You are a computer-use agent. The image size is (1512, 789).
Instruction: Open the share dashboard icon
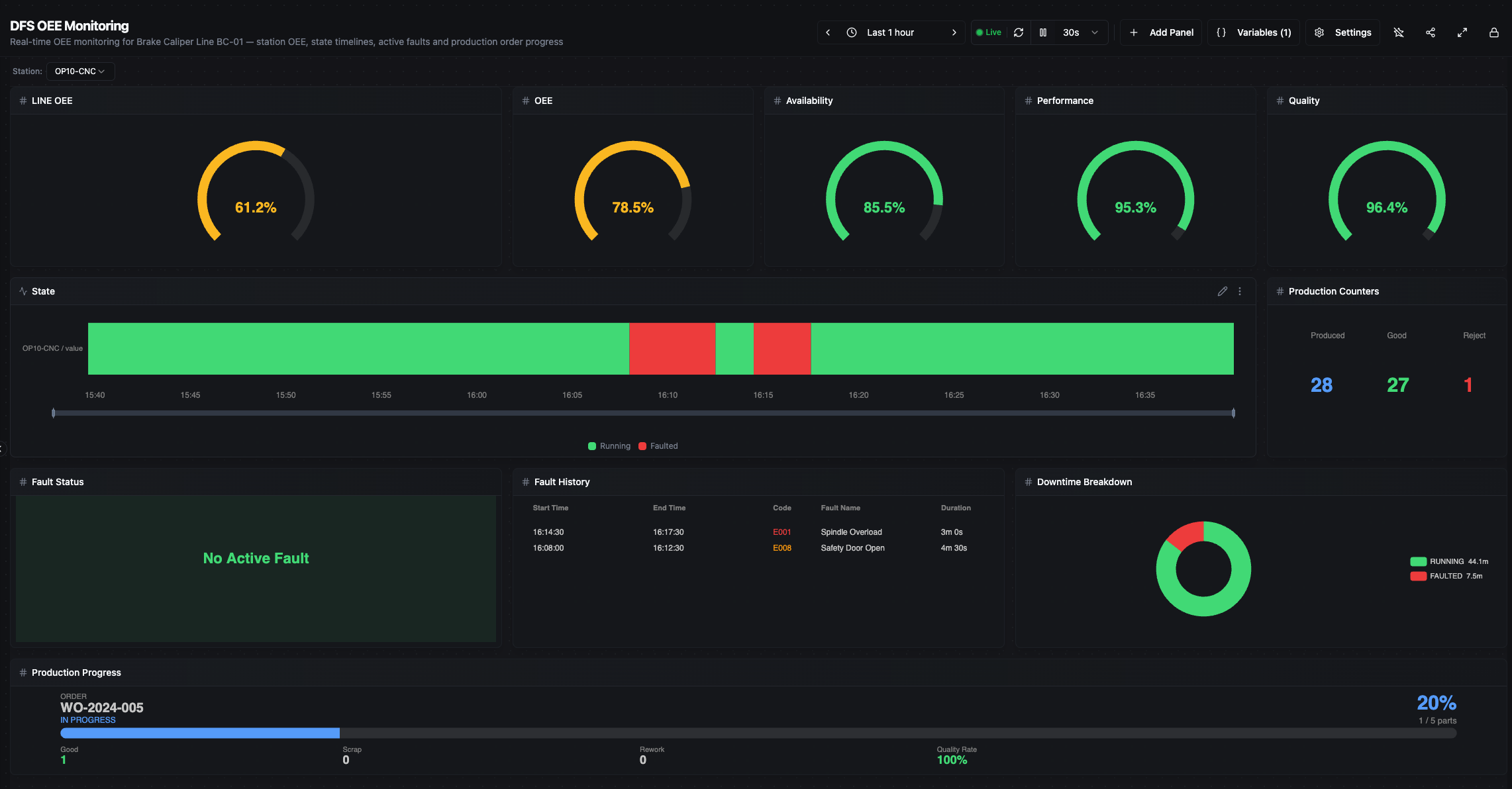1431,32
